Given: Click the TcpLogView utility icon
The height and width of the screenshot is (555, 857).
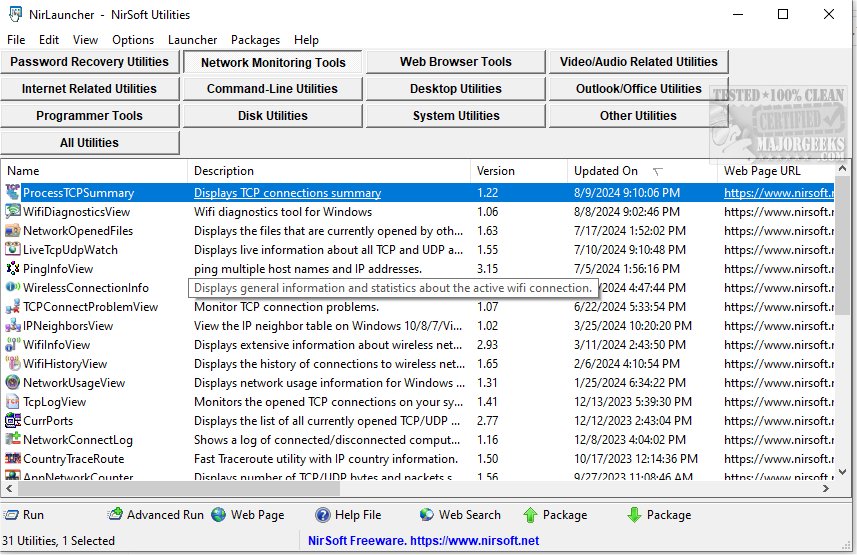Looking at the screenshot, I should (13, 402).
